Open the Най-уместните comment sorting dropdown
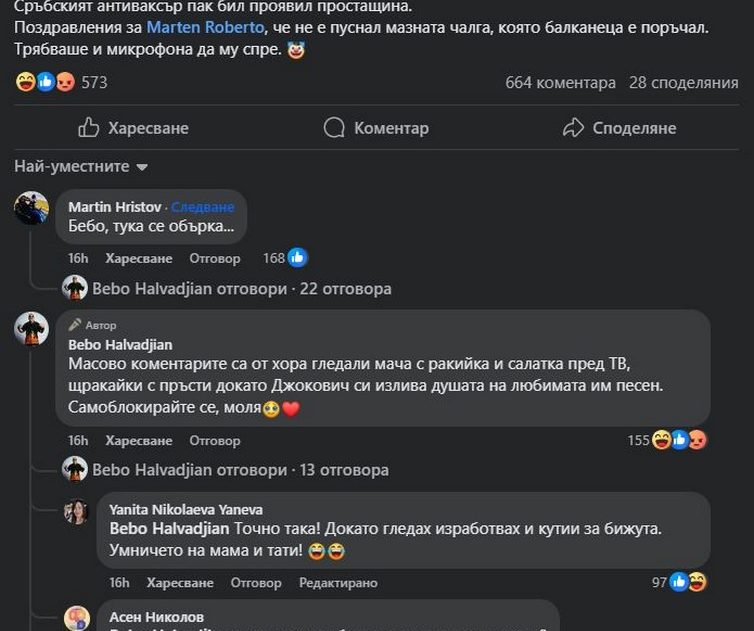The height and width of the screenshot is (631, 754). pyautogui.click(x=81, y=167)
